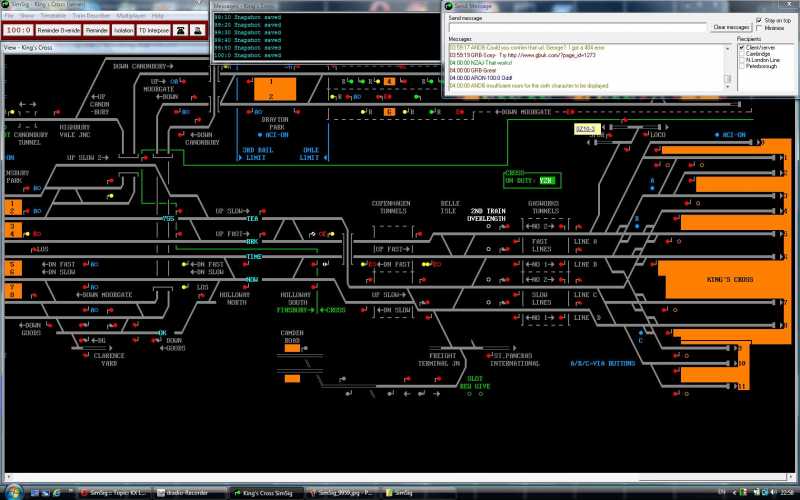This screenshot has width=800, height=500.
Task: Switch to King's Cross SimSig taskbar button
Action: tap(264, 493)
